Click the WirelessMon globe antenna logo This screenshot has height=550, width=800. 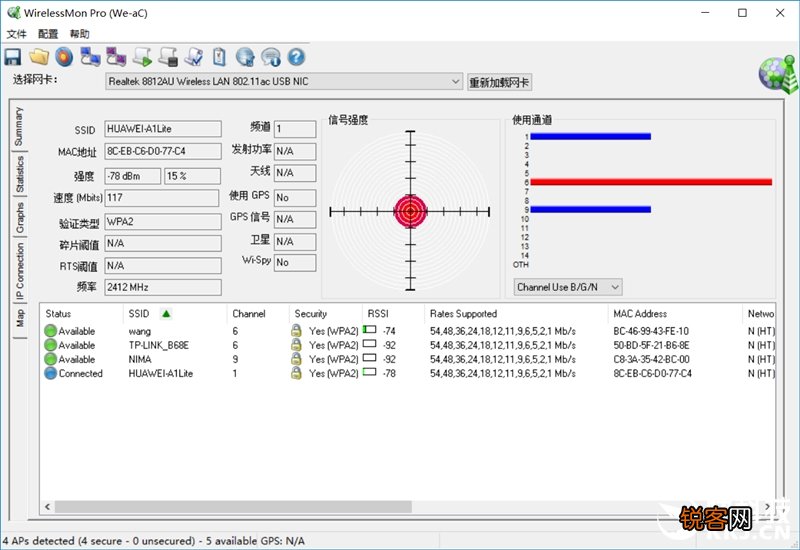[x=778, y=74]
